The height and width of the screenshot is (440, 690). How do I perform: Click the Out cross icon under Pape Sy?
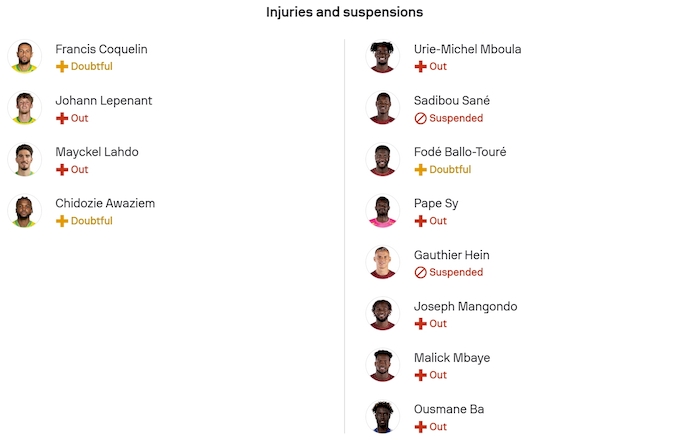421,221
